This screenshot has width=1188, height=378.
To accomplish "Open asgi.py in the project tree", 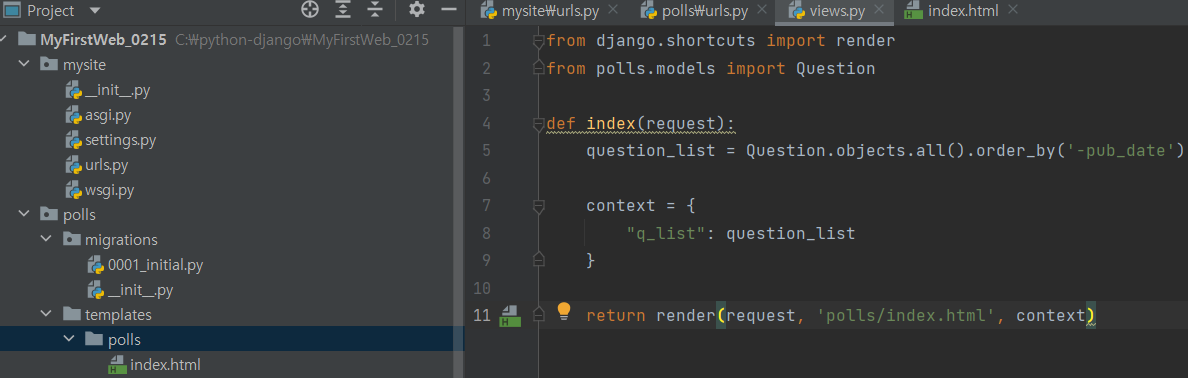I will (108, 115).
